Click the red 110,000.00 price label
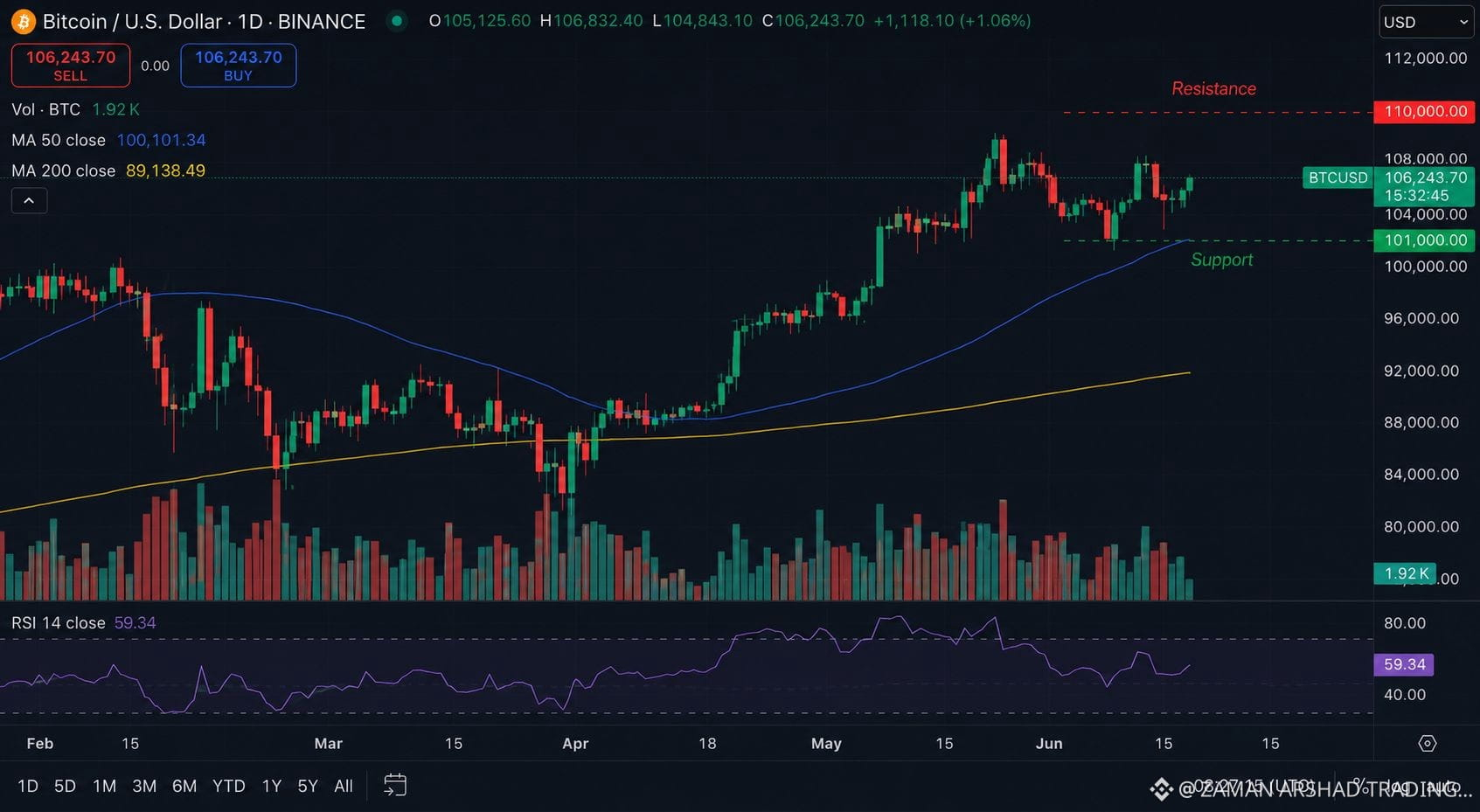Screen dimensions: 1480x812 tap(1425, 111)
